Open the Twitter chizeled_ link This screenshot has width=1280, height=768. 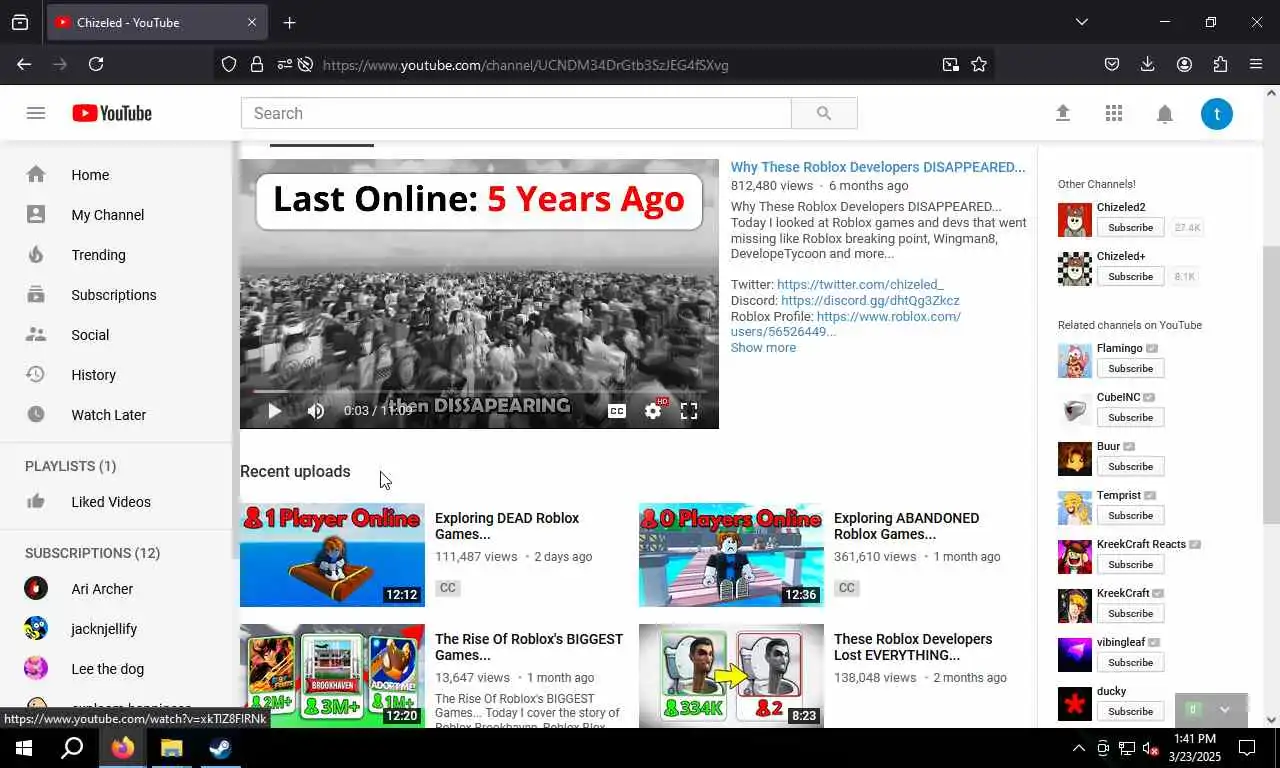[x=860, y=285]
